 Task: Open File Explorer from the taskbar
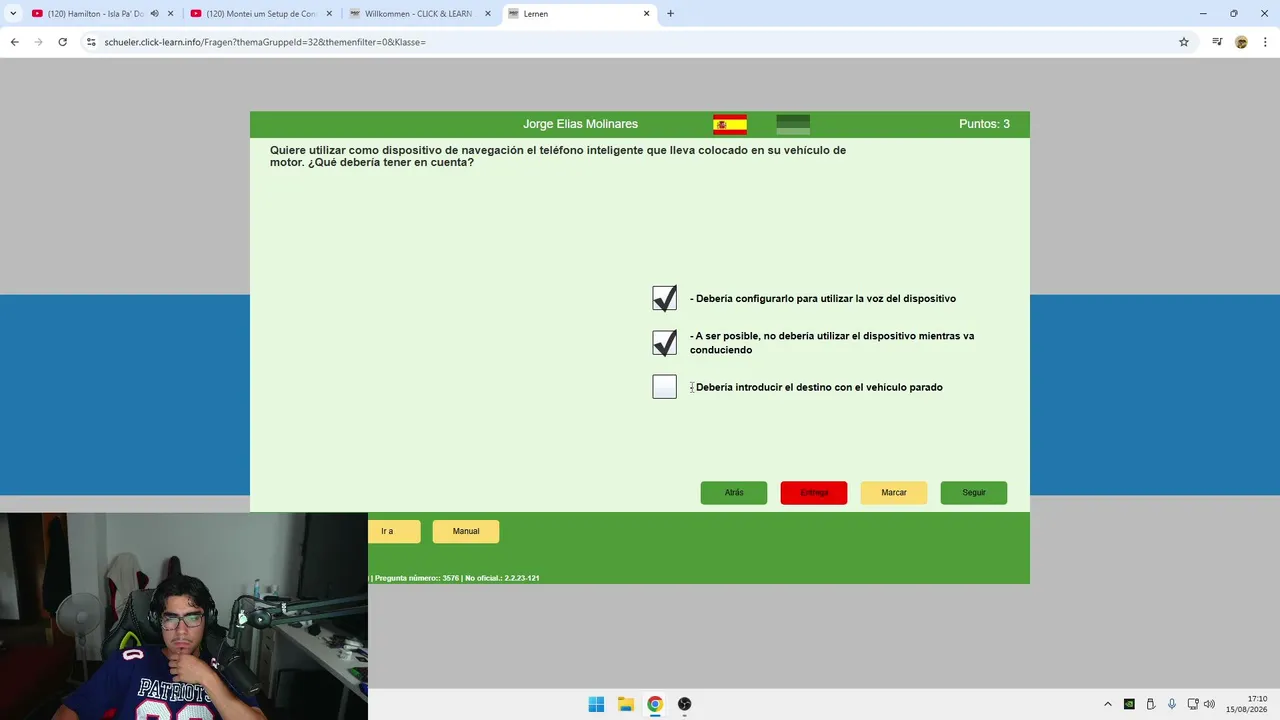pos(626,704)
